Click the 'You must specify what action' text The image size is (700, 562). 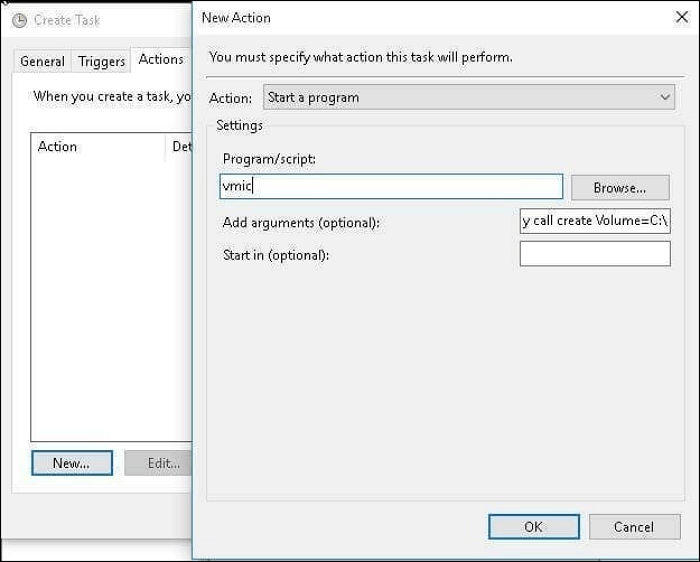361,57
